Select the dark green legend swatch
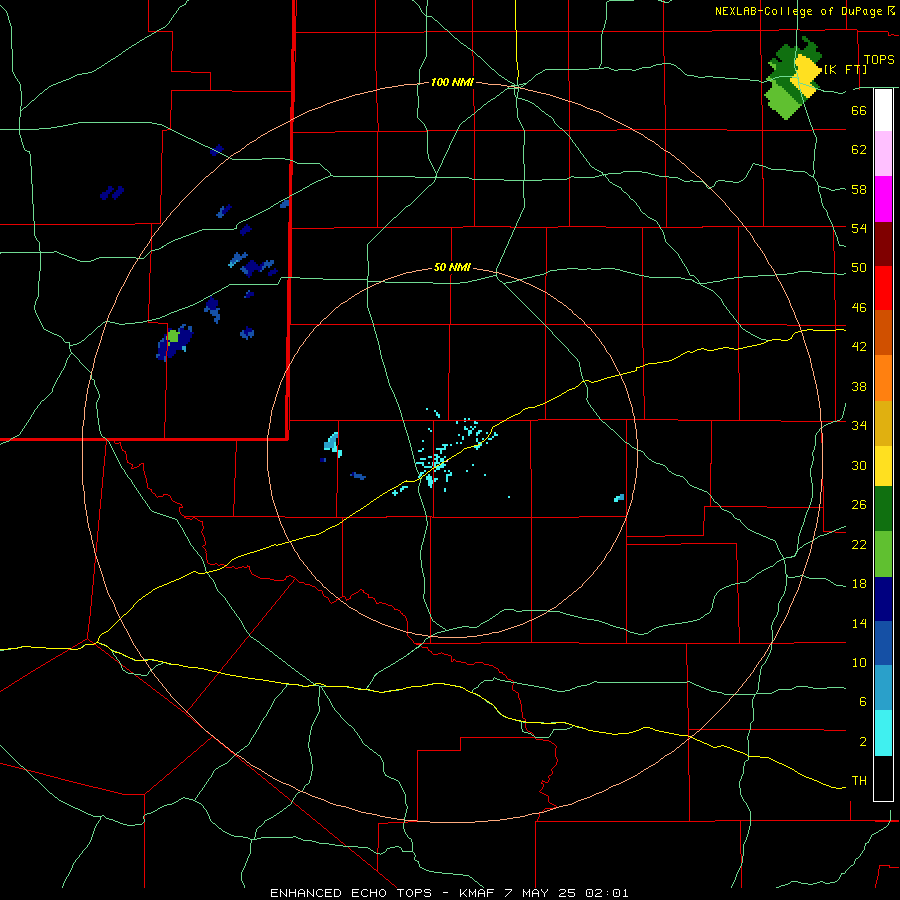The height and width of the screenshot is (900, 900). [x=883, y=509]
